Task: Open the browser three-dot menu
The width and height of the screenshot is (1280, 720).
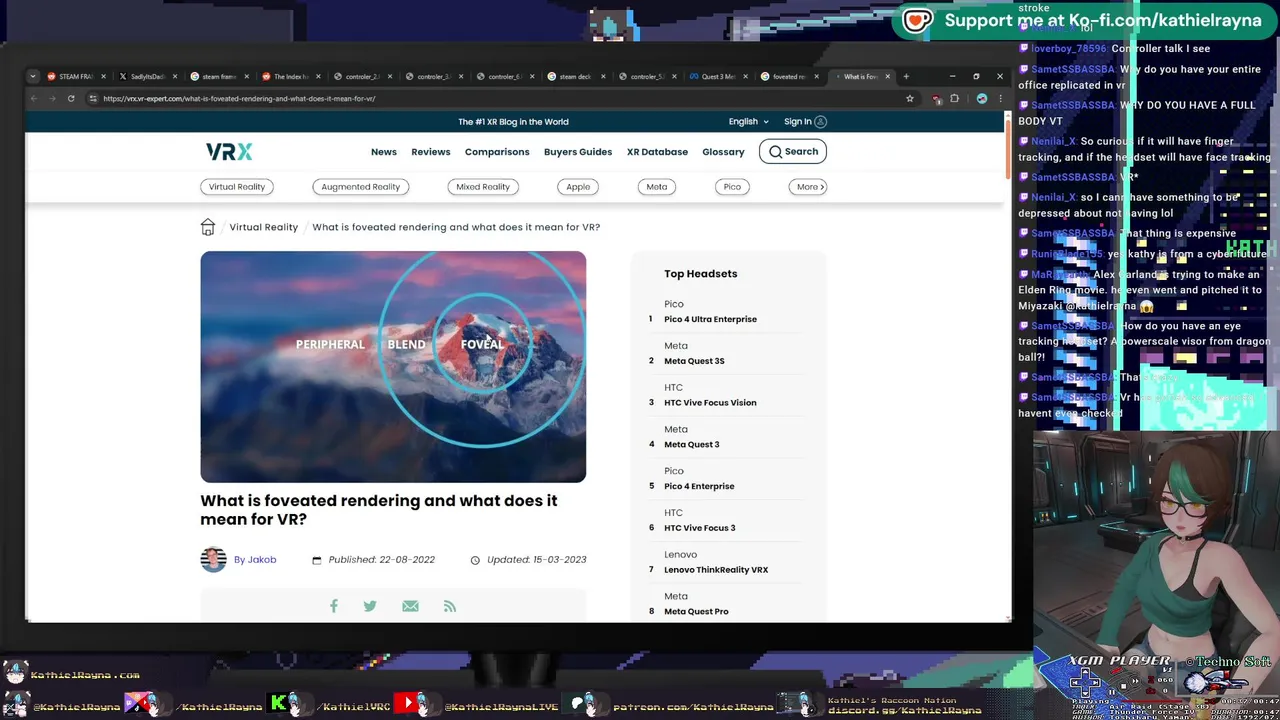Action: (x=1000, y=99)
